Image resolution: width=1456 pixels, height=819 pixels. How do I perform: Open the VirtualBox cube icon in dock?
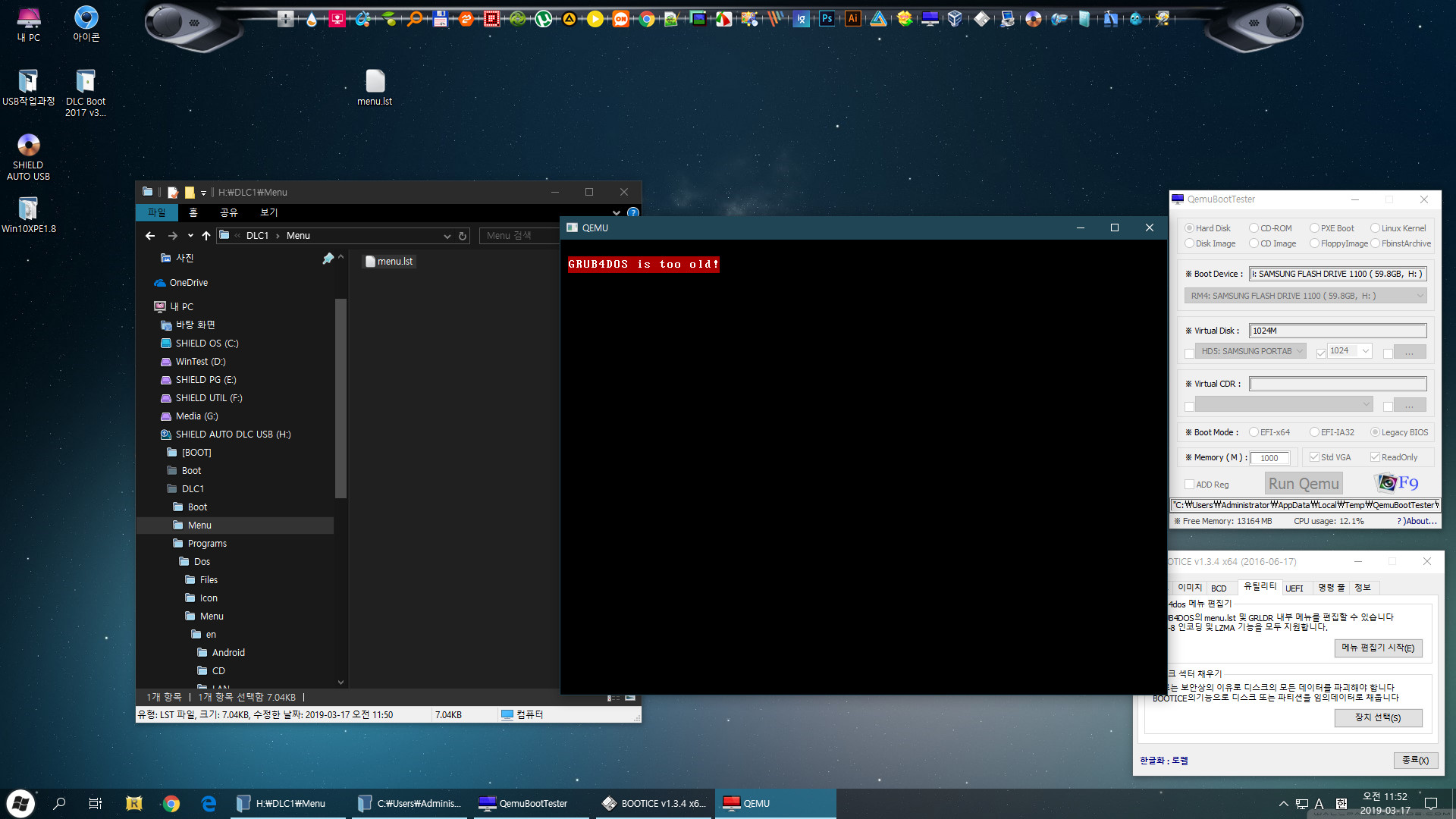click(x=955, y=19)
